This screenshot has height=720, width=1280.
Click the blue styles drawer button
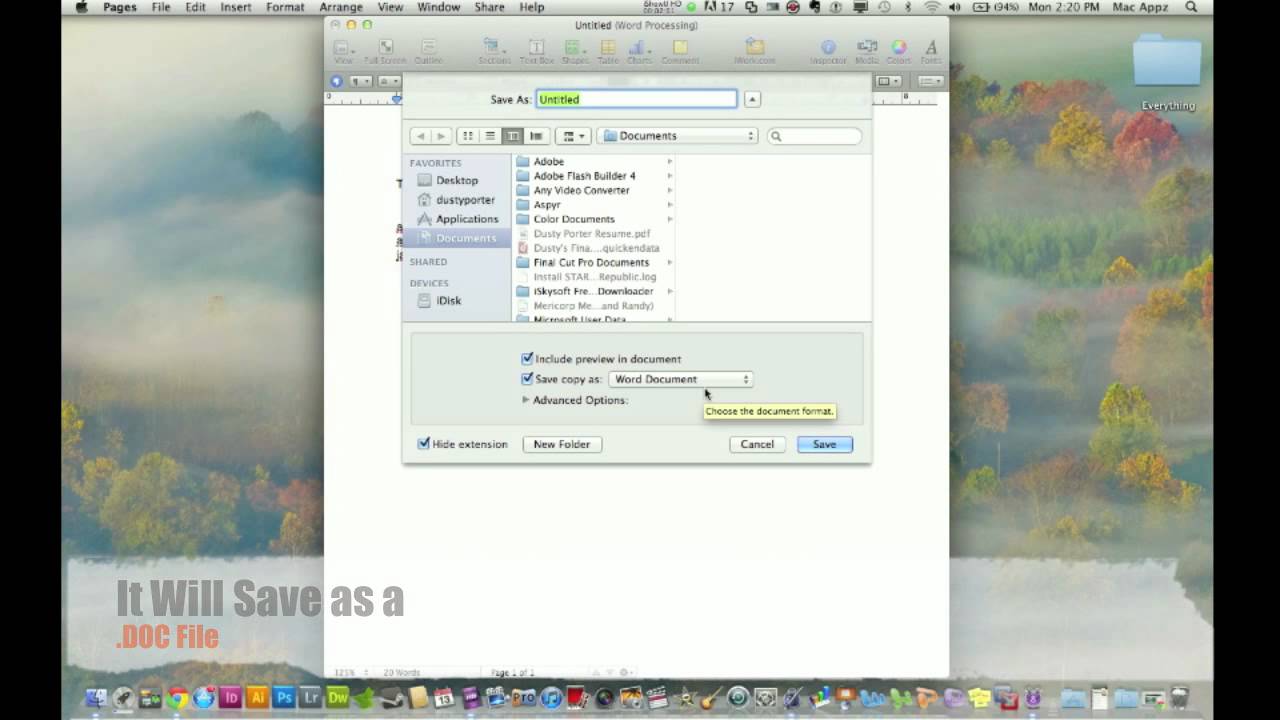click(x=336, y=81)
